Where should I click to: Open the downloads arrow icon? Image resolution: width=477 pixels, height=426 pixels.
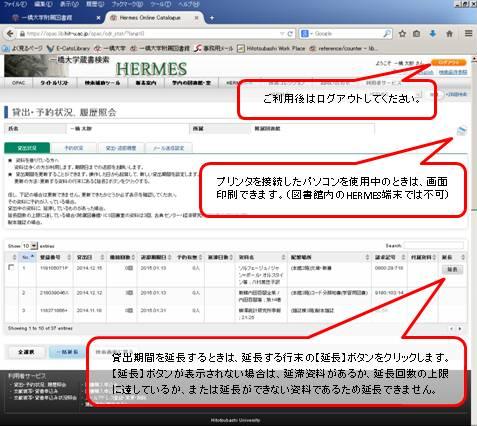[x=433, y=34]
